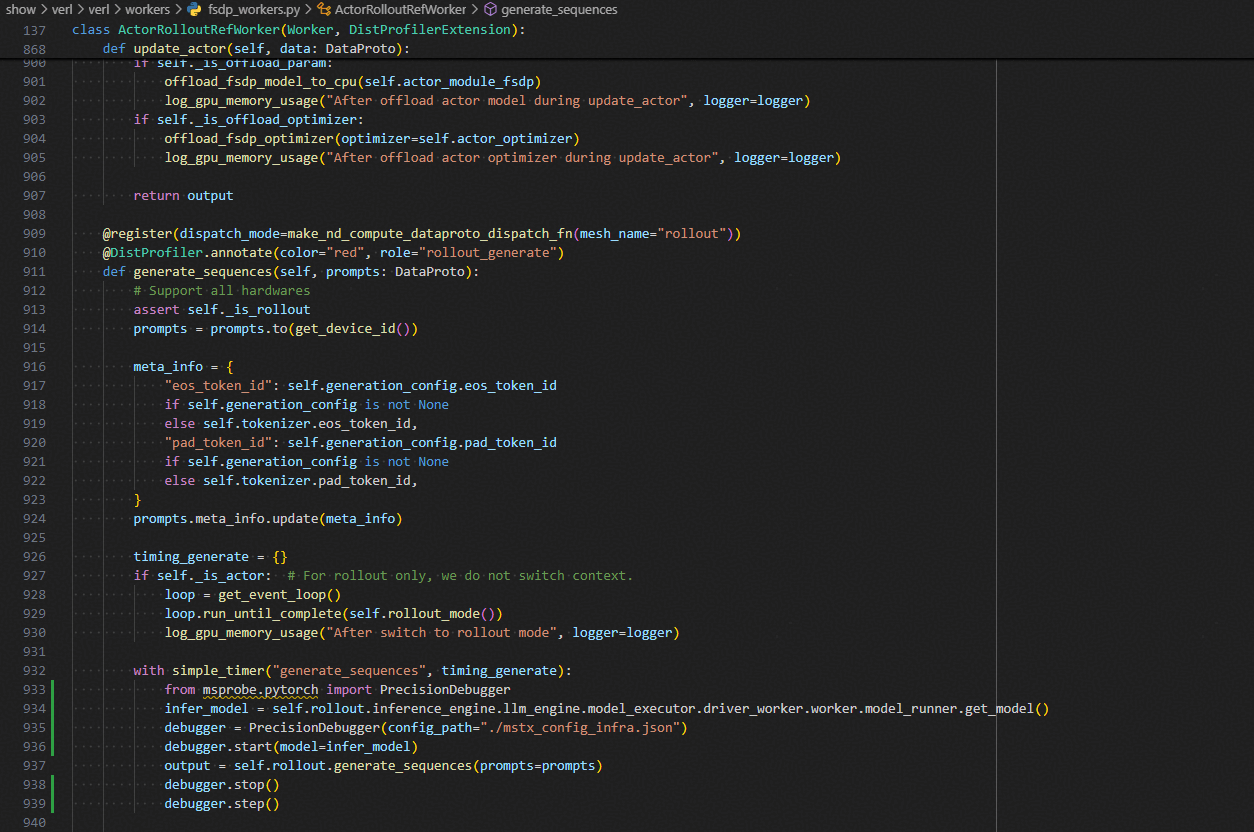Click 'self.tokenizer.pad_token_id' on line 922
Viewport: 1254px width, 832px height.
coord(306,481)
